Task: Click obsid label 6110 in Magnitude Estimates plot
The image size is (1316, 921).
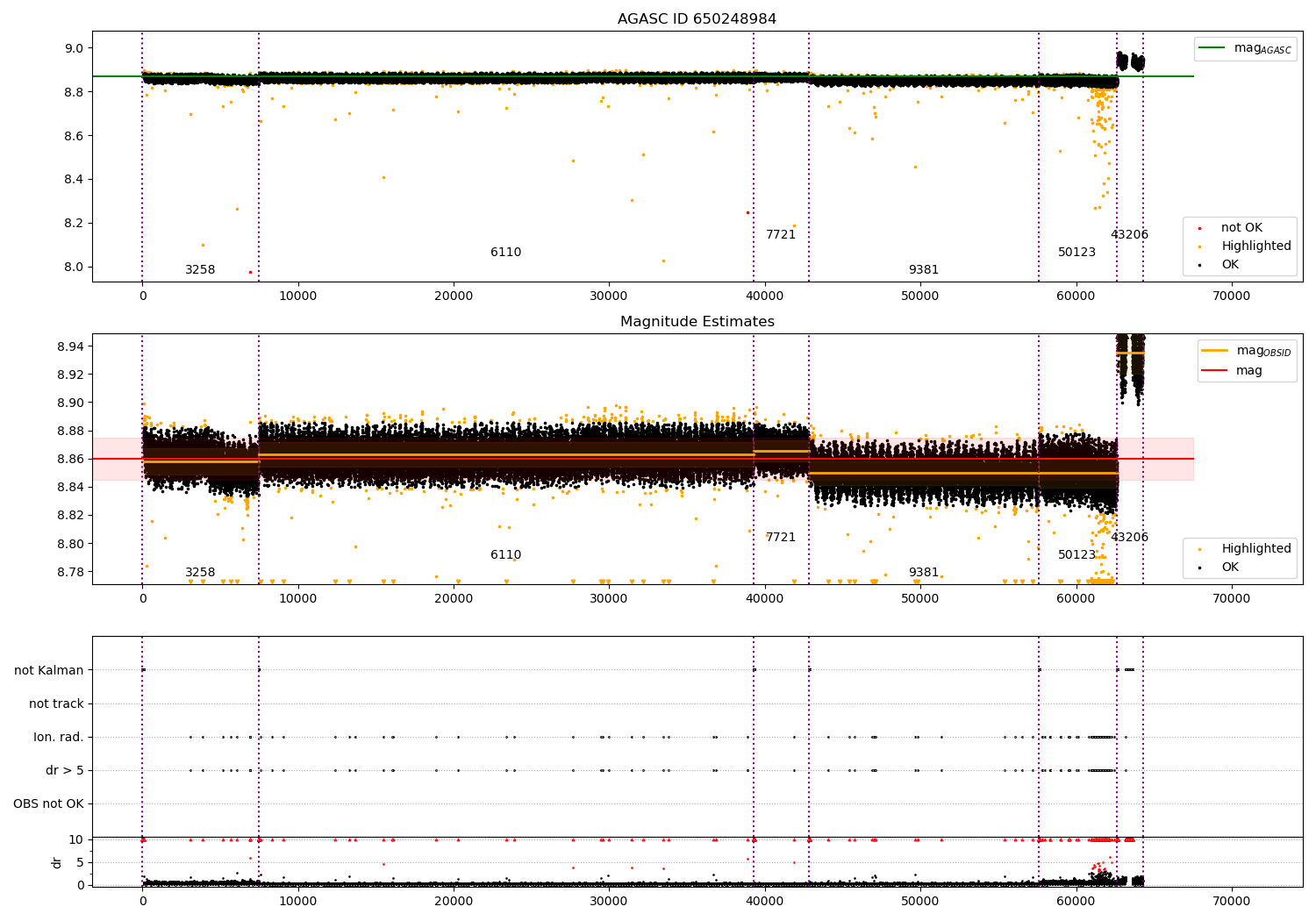Action: pos(505,555)
